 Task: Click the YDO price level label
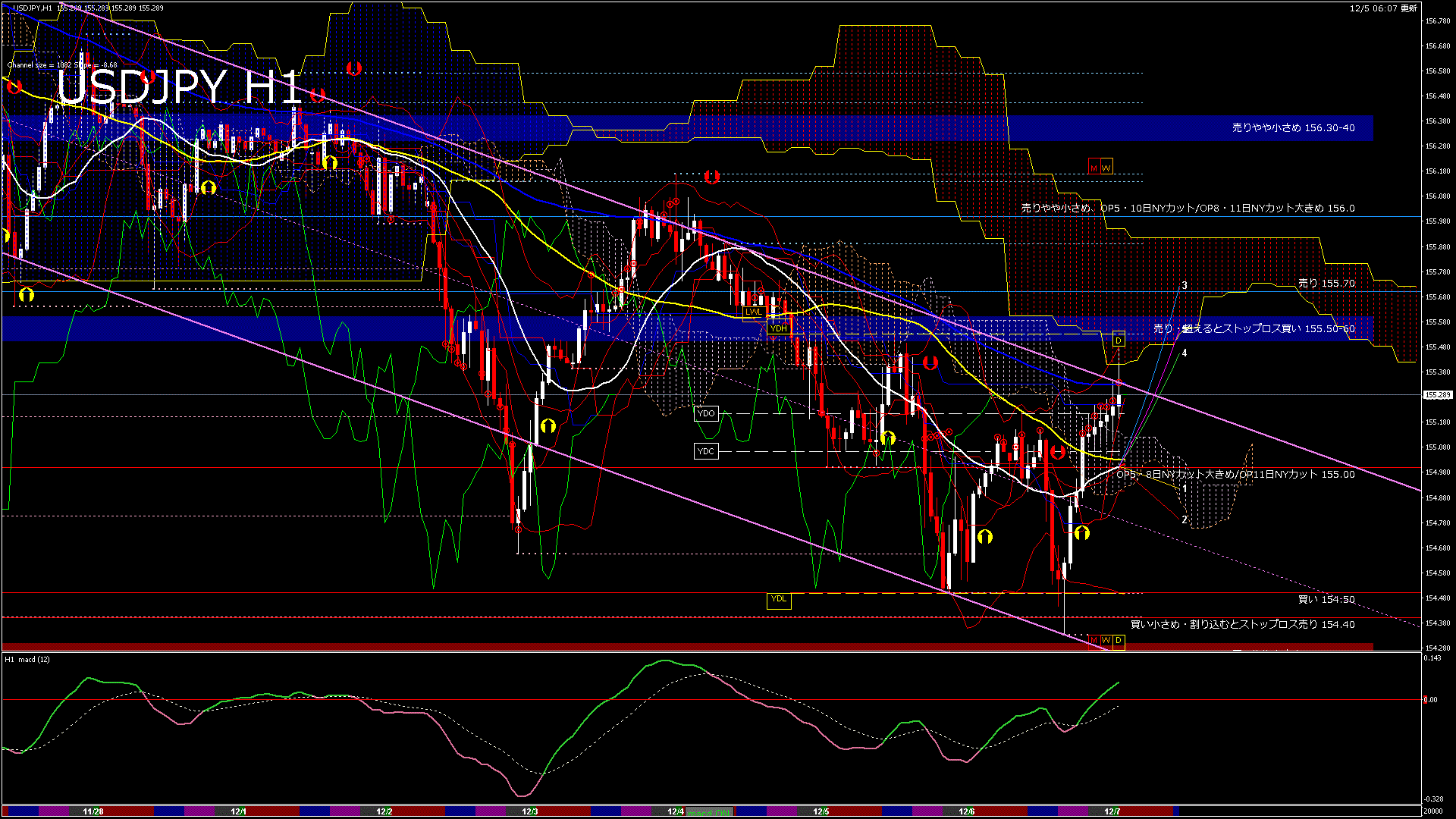706,413
